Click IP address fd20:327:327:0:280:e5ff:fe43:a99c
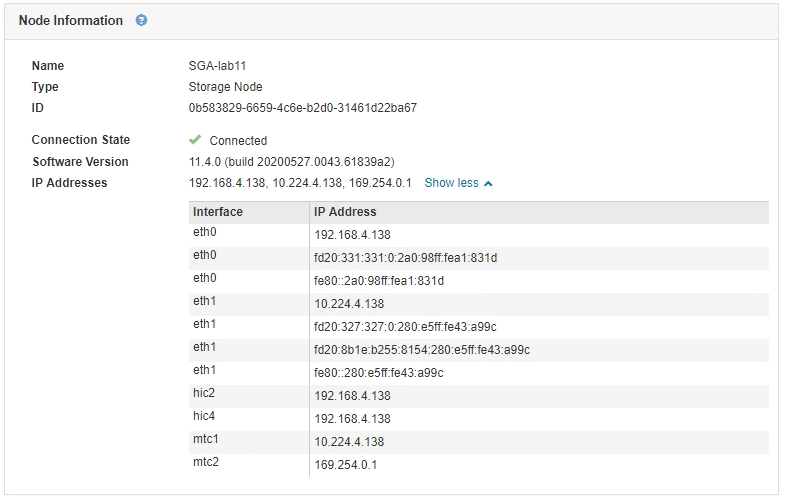 pos(405,327)
